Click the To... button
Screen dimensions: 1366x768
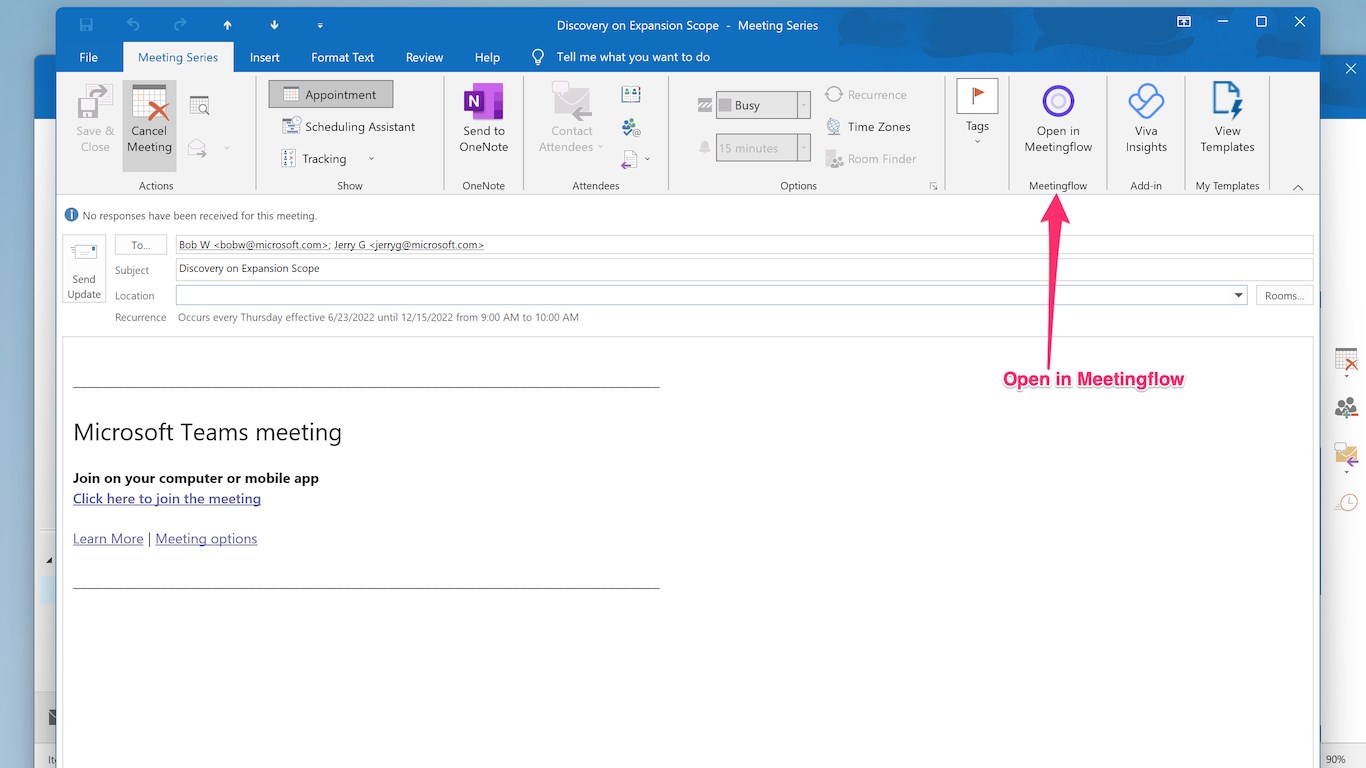tap(140, 245)
